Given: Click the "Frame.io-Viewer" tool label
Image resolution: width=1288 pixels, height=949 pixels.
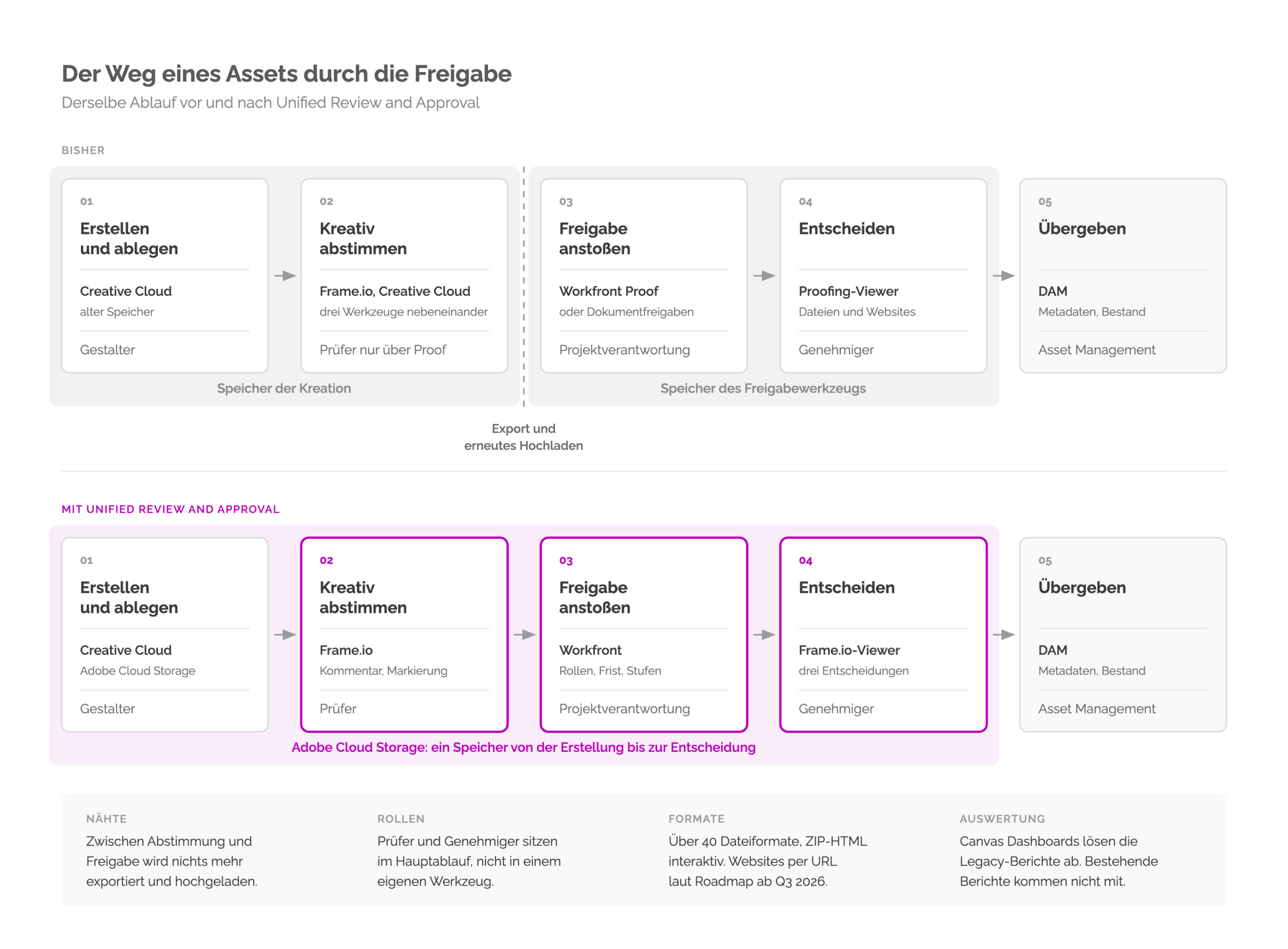Looking at the screenshot, I should (849, 650).
